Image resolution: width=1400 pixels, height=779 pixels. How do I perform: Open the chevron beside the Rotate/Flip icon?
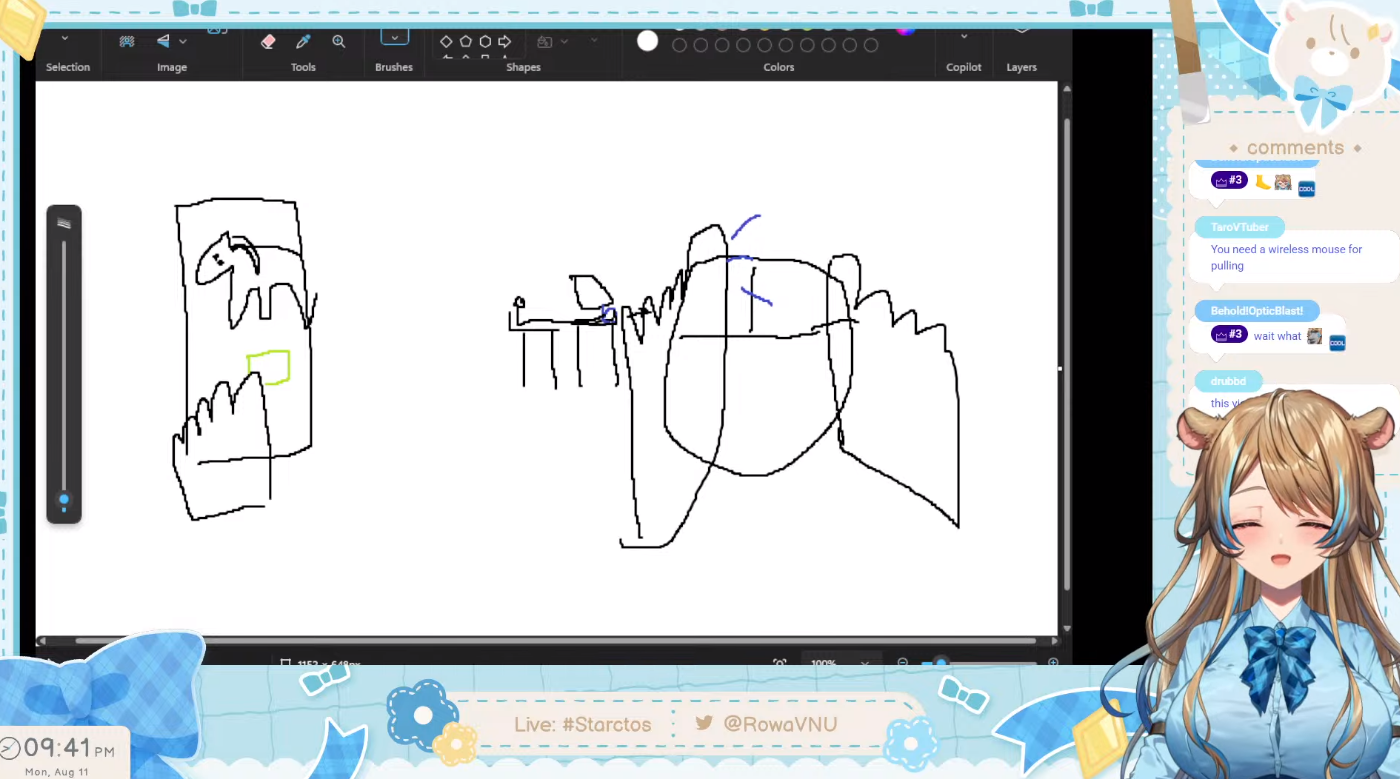(183, 42)
